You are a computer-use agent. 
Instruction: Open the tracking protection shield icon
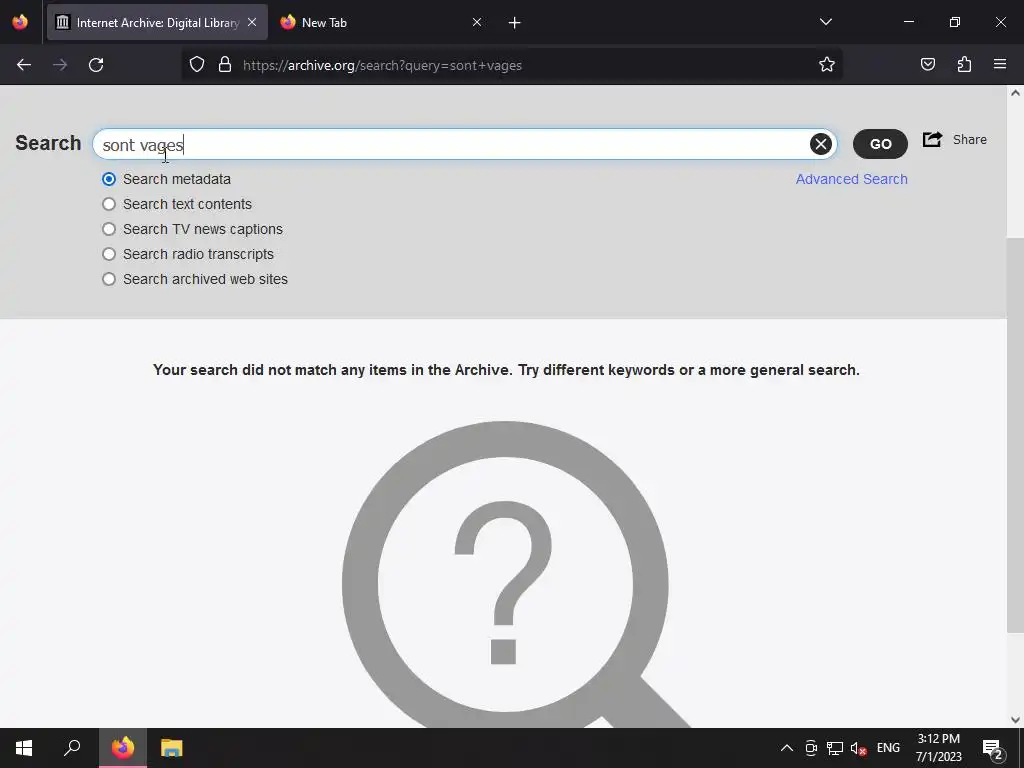[197, 65]
